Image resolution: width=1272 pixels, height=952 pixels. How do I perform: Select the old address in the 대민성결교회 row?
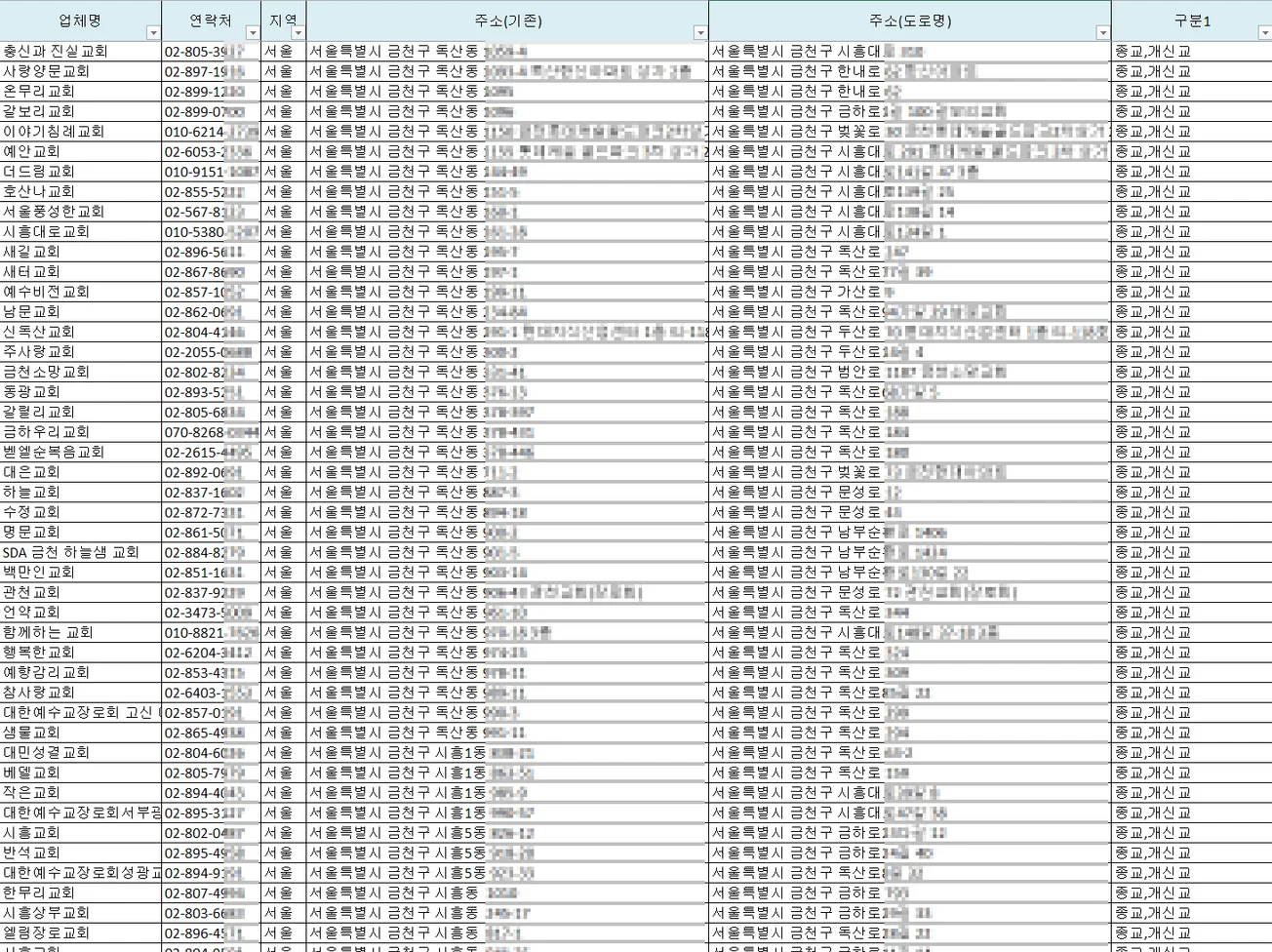(x=508, y=752)
